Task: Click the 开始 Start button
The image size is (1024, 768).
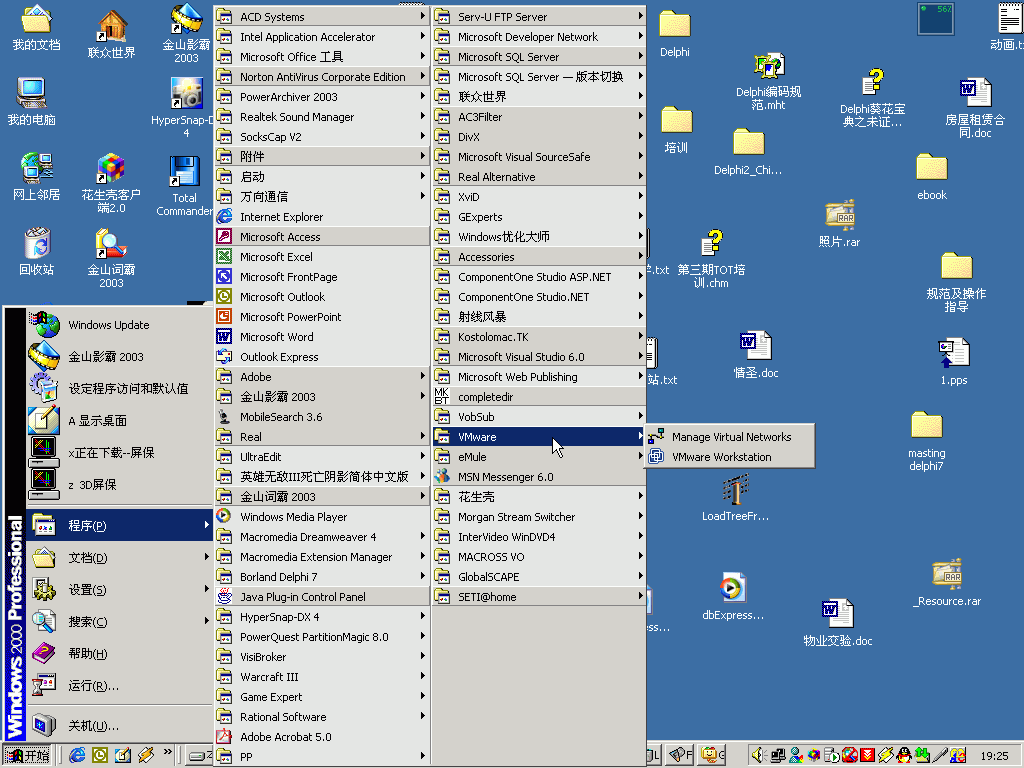Action: [x=27, y=755]
